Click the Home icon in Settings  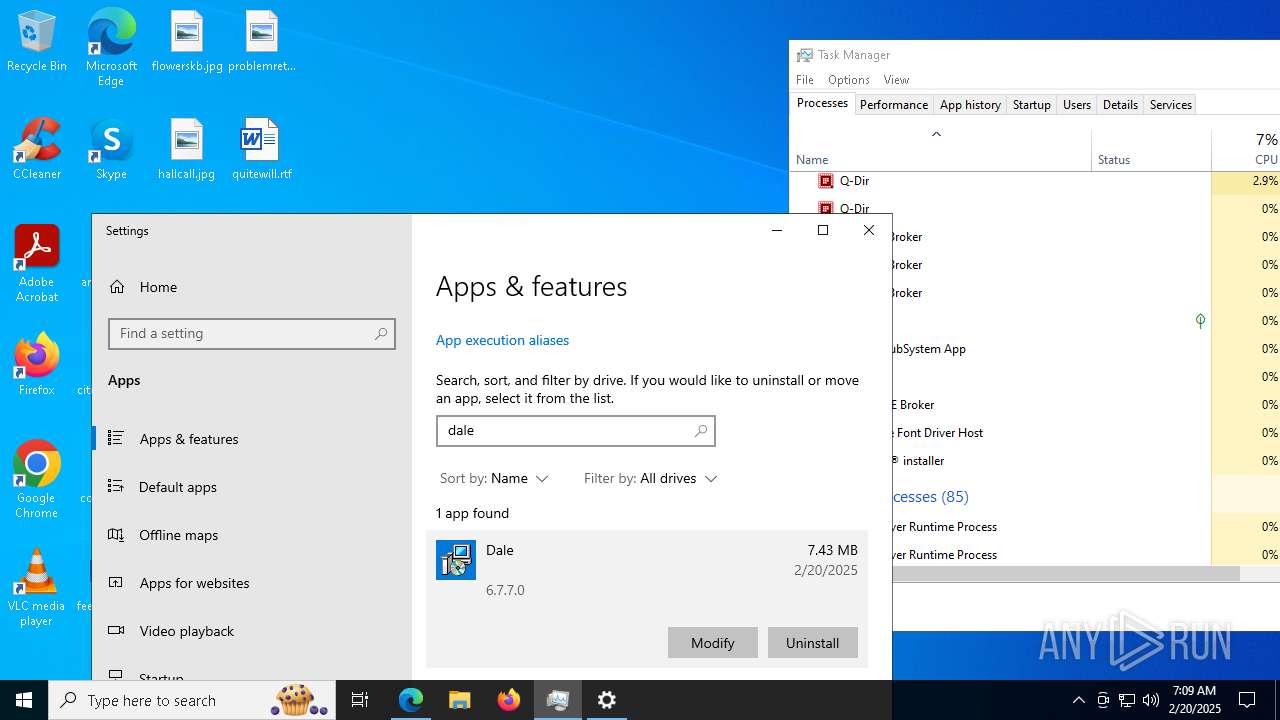(118, 287)
